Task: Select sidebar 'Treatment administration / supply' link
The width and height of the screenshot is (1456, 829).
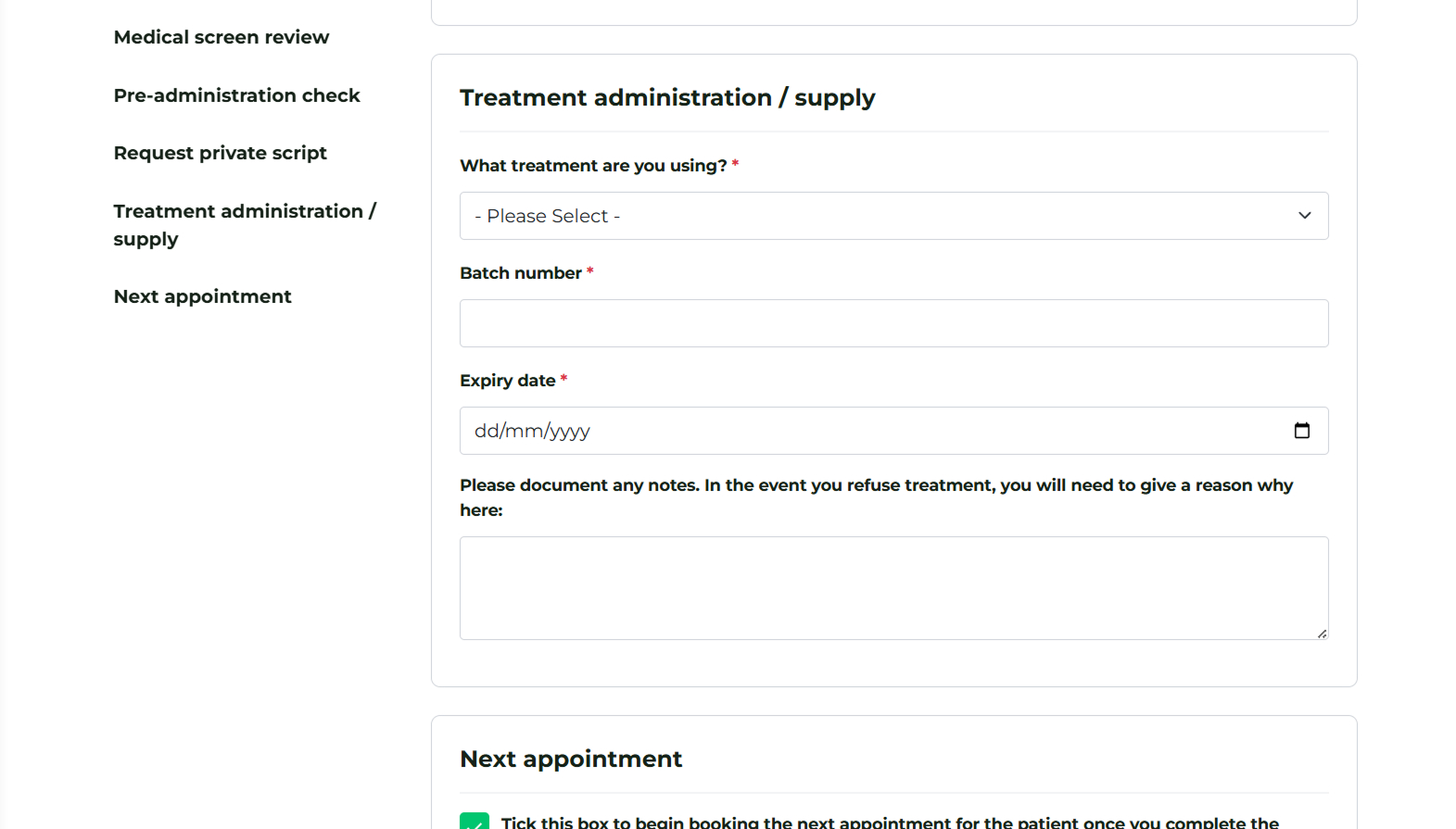Action: click(x=244, y=225)
